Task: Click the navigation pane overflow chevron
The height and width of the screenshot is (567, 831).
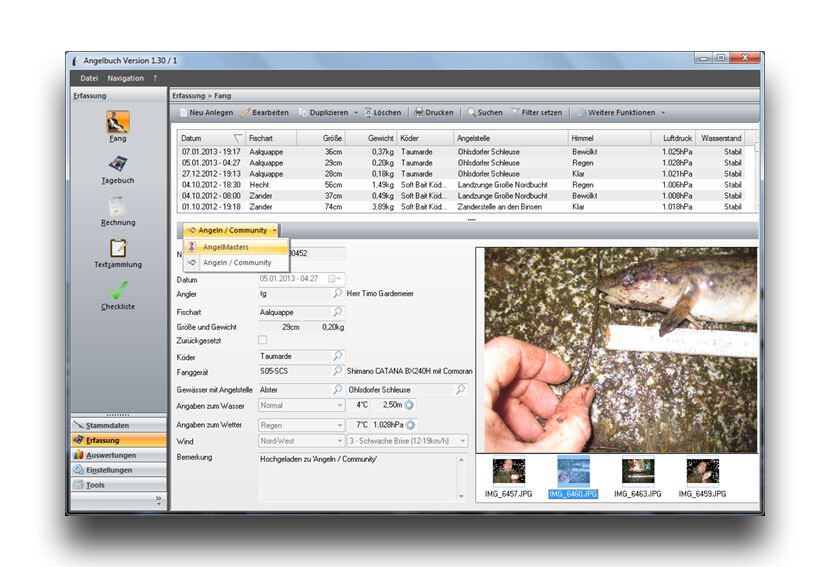Action: coord(158,500)
